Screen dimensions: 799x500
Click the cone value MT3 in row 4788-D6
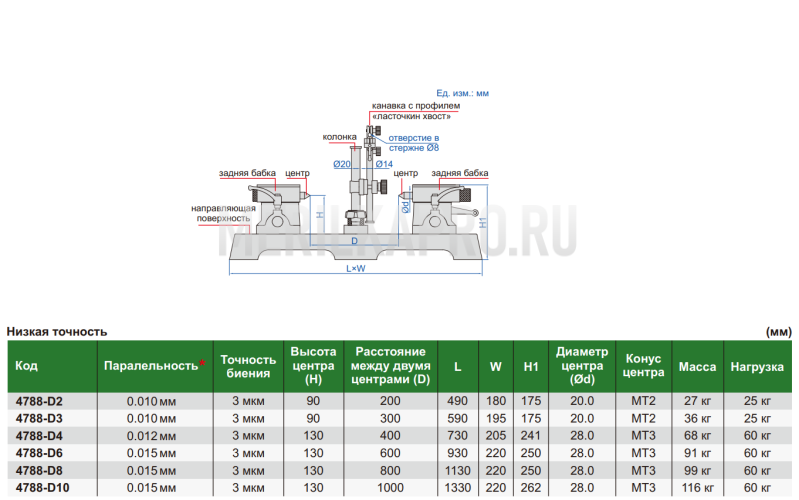pyautogui.click(x=644, y=453)
